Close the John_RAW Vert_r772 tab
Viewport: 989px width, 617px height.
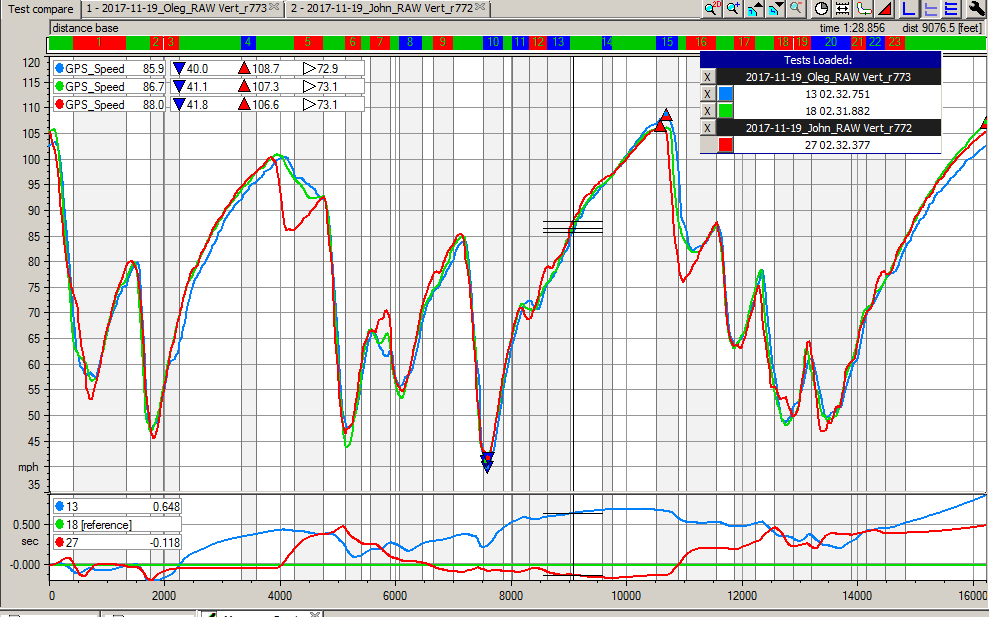click(480, 7)
